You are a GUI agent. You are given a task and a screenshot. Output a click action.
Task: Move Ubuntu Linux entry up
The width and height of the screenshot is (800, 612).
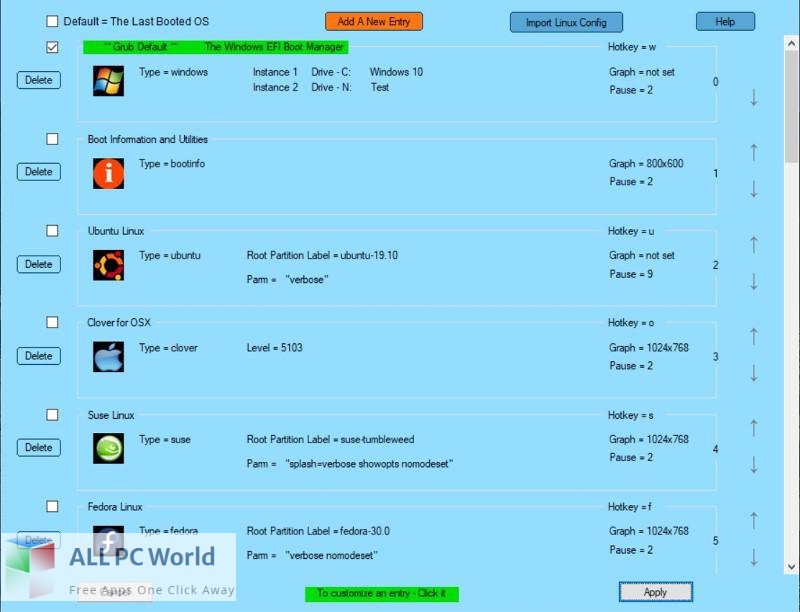(754, 244)
